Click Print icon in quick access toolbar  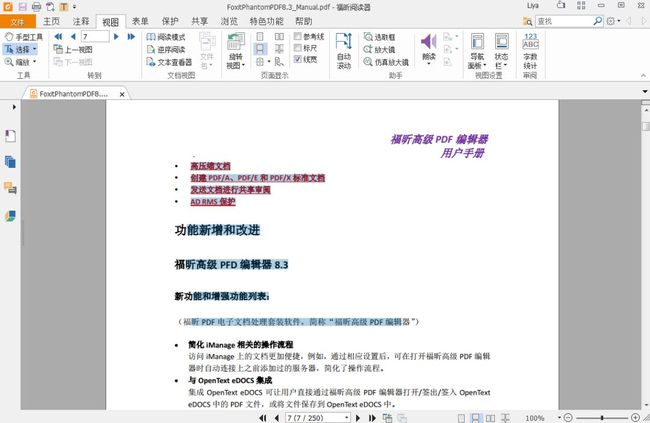pos(36,7)
